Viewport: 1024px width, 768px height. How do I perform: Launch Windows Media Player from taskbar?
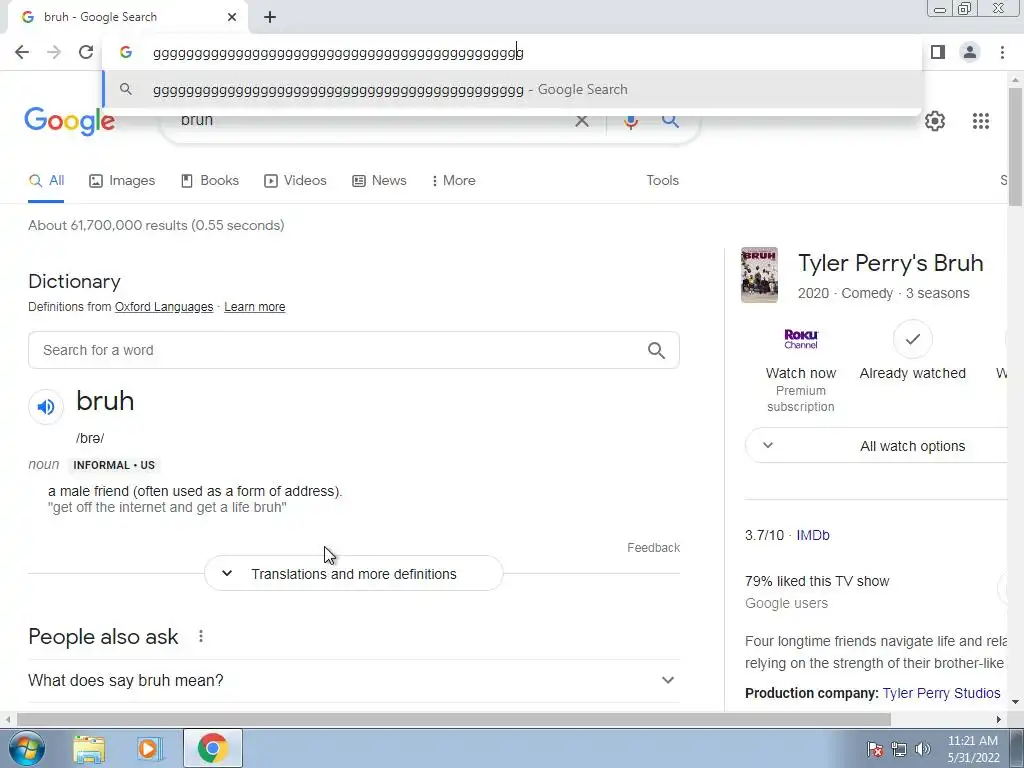(150, 748)
